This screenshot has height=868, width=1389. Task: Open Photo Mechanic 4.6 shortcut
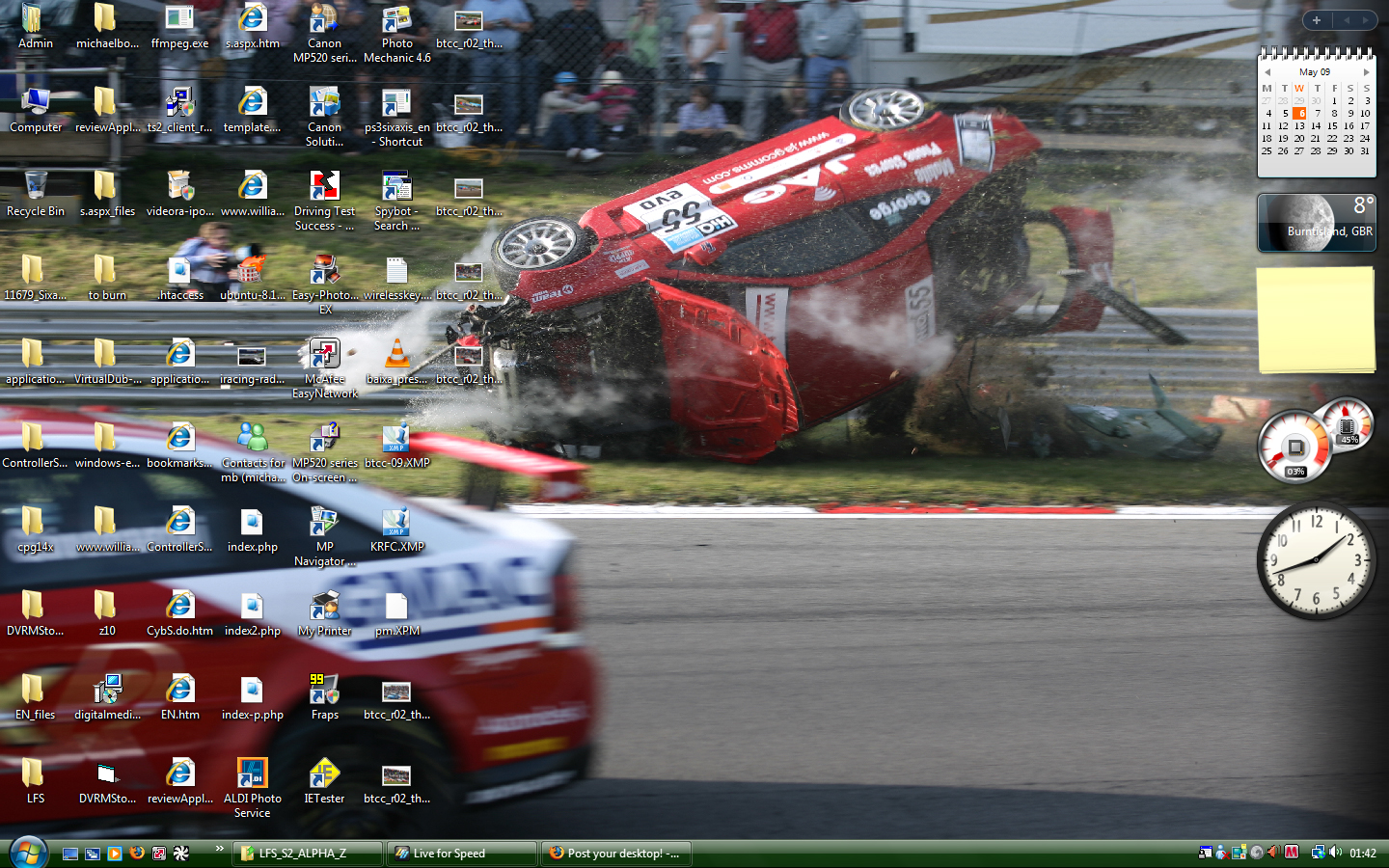(396, 34)
